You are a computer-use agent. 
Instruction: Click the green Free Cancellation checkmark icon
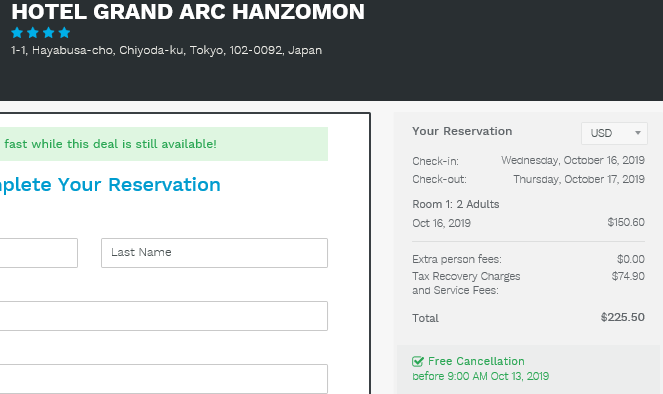coord(418,361)
